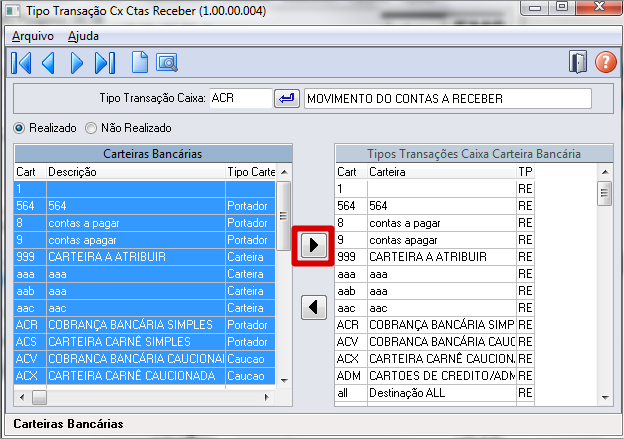Open the Arquivo menu
The image size is (624, 439).
[x=33, y=36]
